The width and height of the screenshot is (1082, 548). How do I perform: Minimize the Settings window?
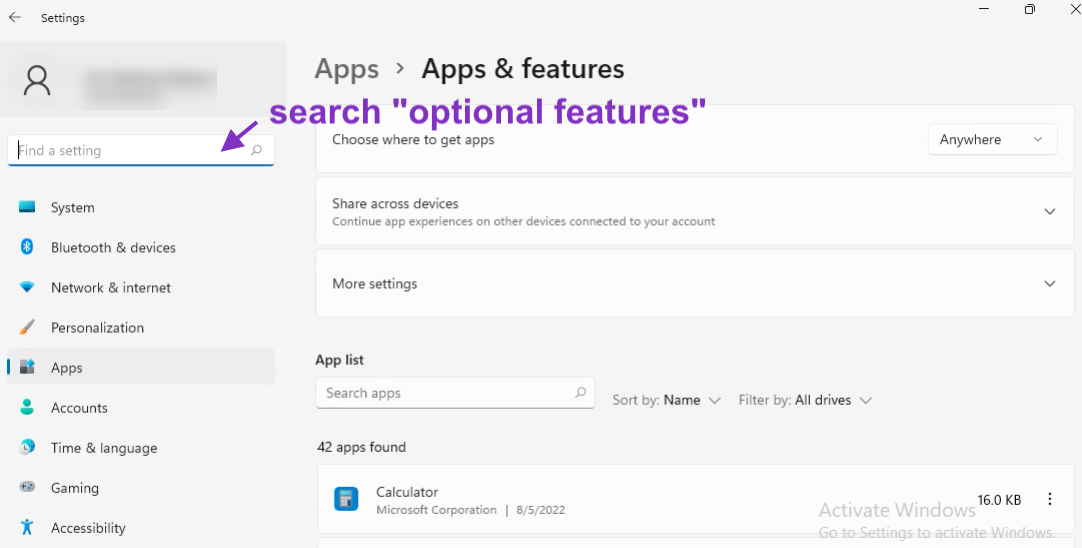tap(984, 9)
